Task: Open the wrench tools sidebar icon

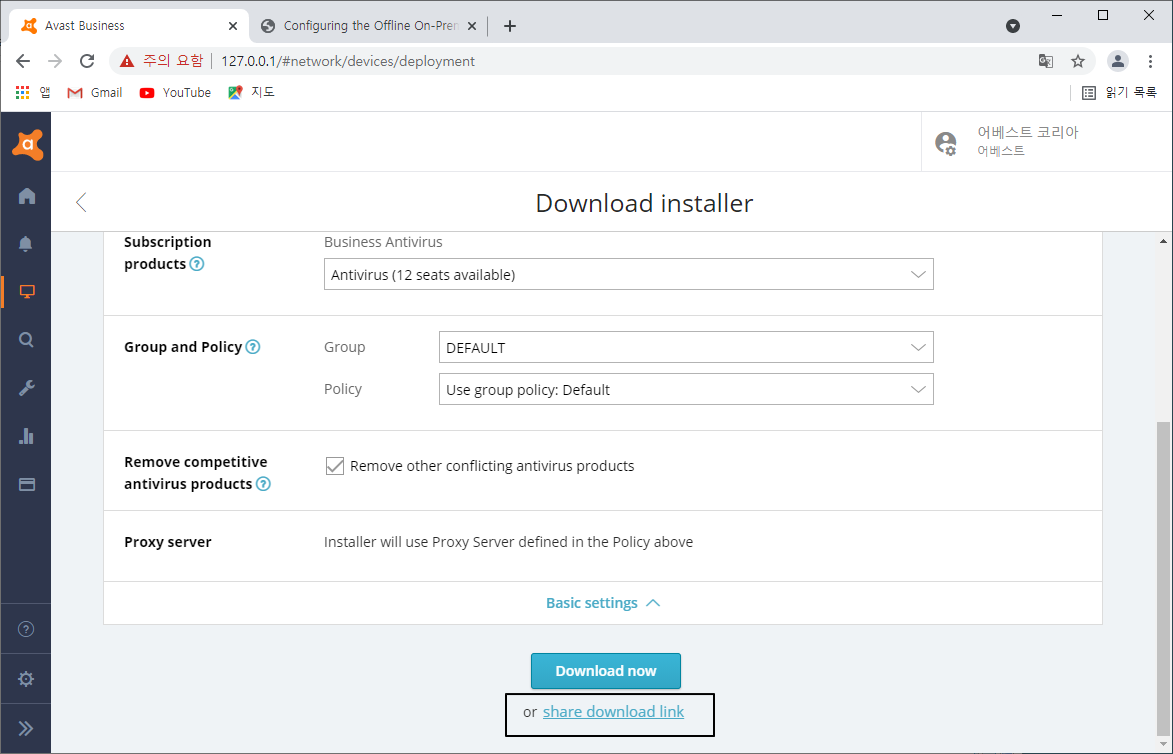Action: (x=26, y=388)
